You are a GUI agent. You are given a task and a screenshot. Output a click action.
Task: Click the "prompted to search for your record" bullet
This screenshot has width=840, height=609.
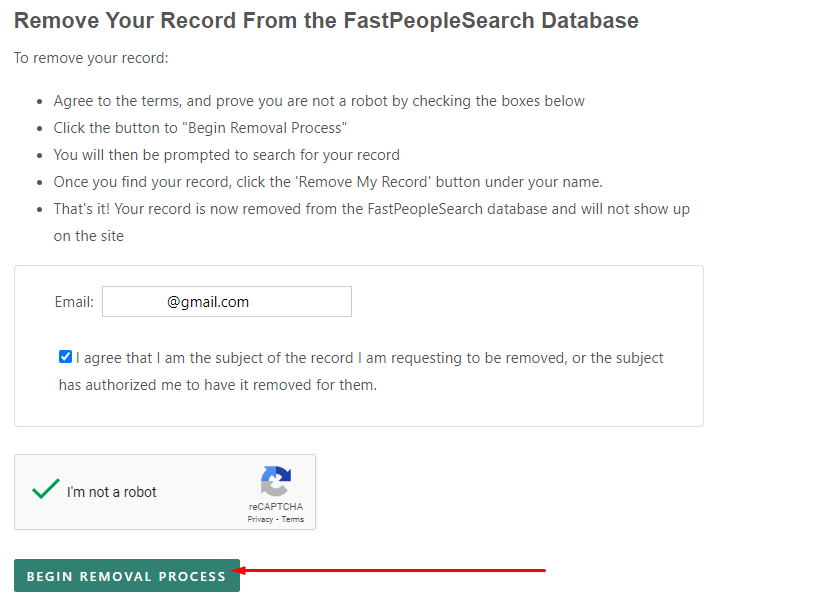(x=227, y=155)
